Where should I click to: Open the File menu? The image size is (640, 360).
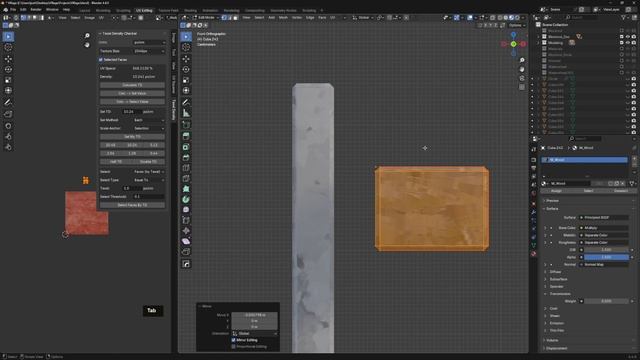[13, 9]
